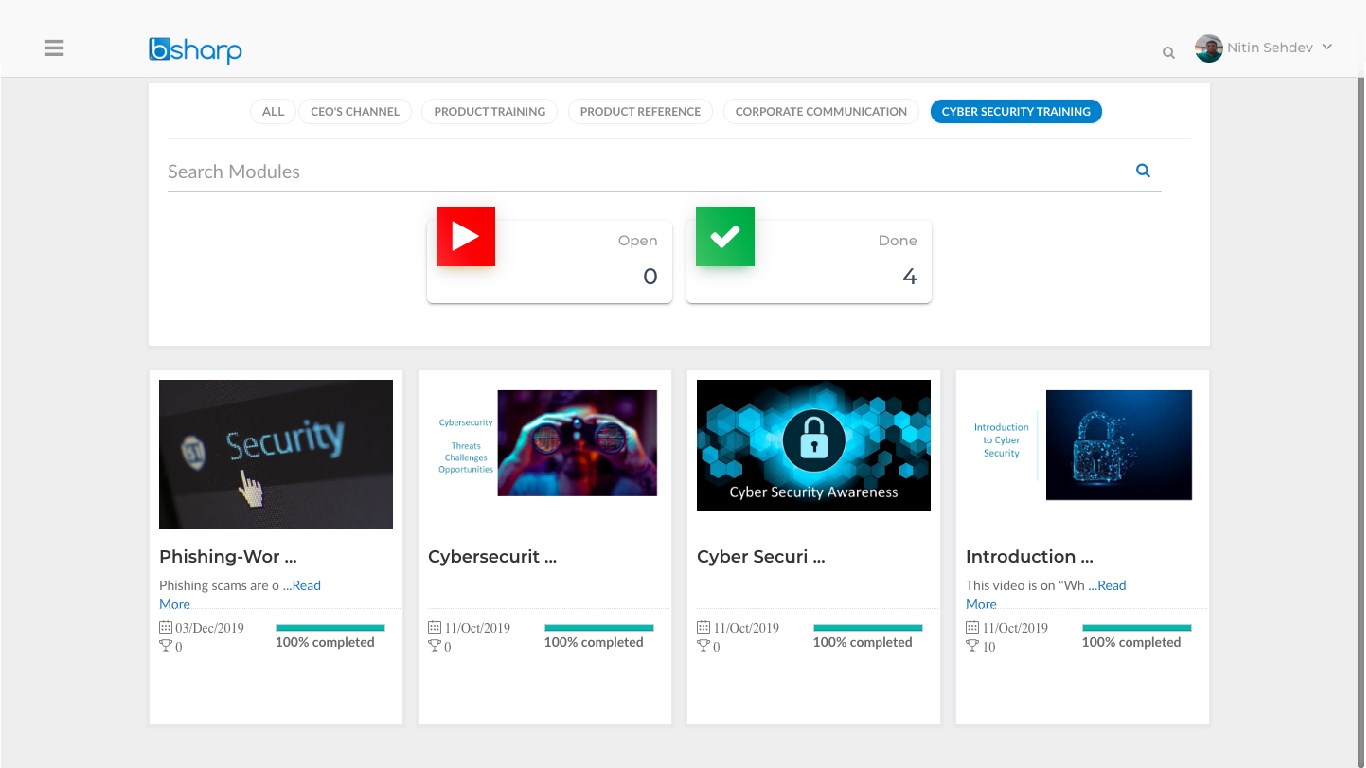
Task: Click the red Open play icon
Action: [466, 236]
